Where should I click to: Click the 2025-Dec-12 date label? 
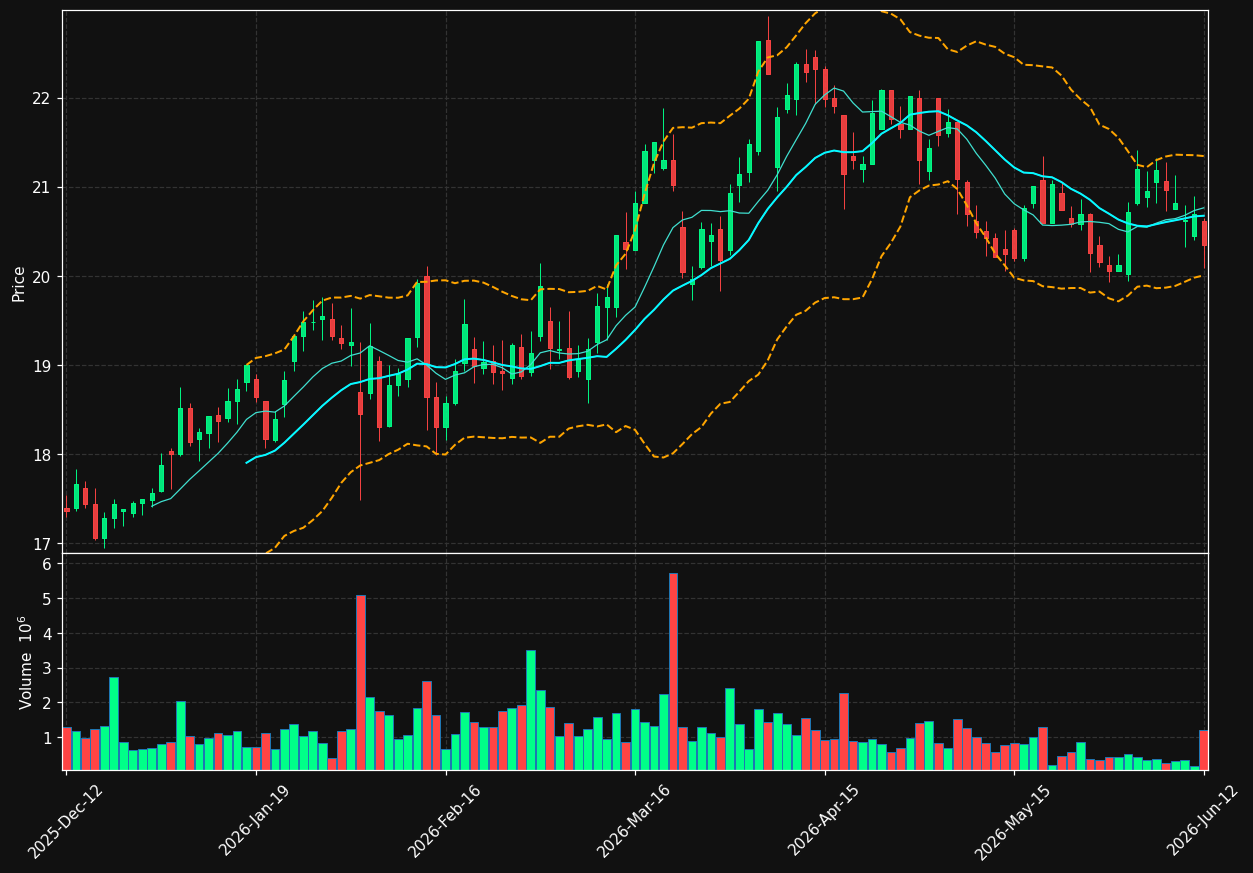coord(66,821)
